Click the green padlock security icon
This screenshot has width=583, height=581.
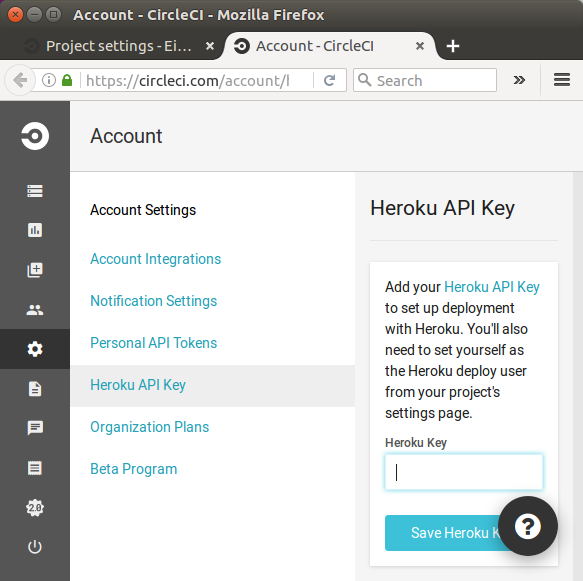point(67,80)
